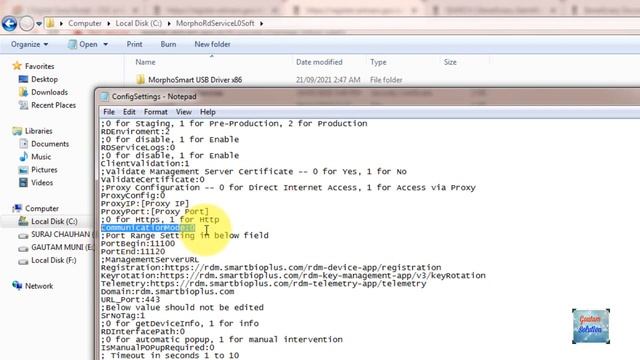The height and width of the screenshot is (360, 640).
Task: Click the RDEnviroment:2 line in Notepad
Action: coord(135,131)
